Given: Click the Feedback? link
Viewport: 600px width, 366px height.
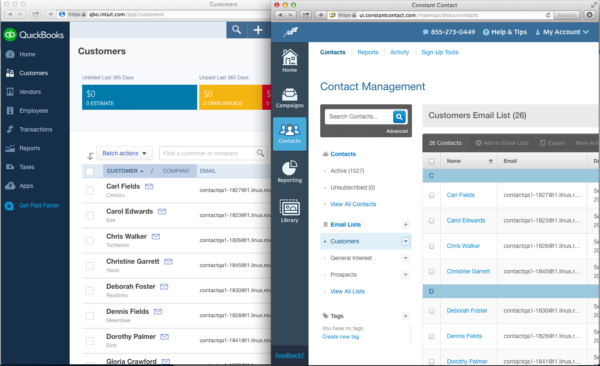Looking at the screenshot, I should pyautogui.click(x=290, y=355).
